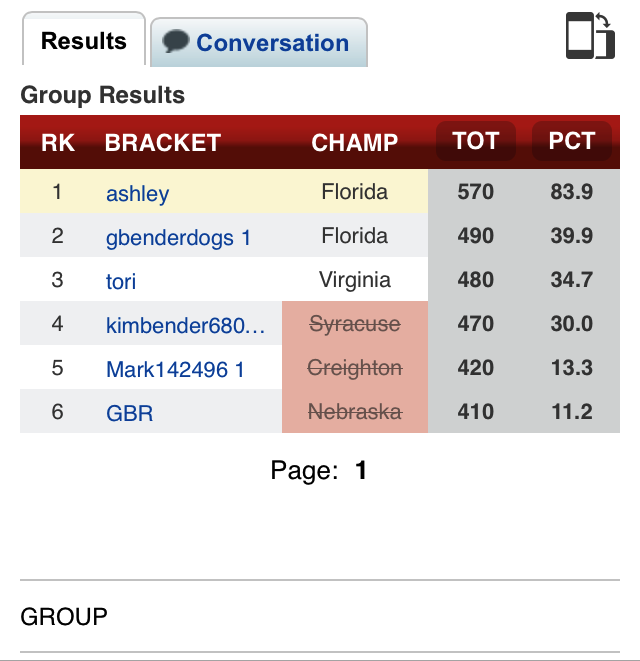The width and height of the screenshot is (640, 661).
Task: Sort by the PCT column header
Action: coord(571,141)
